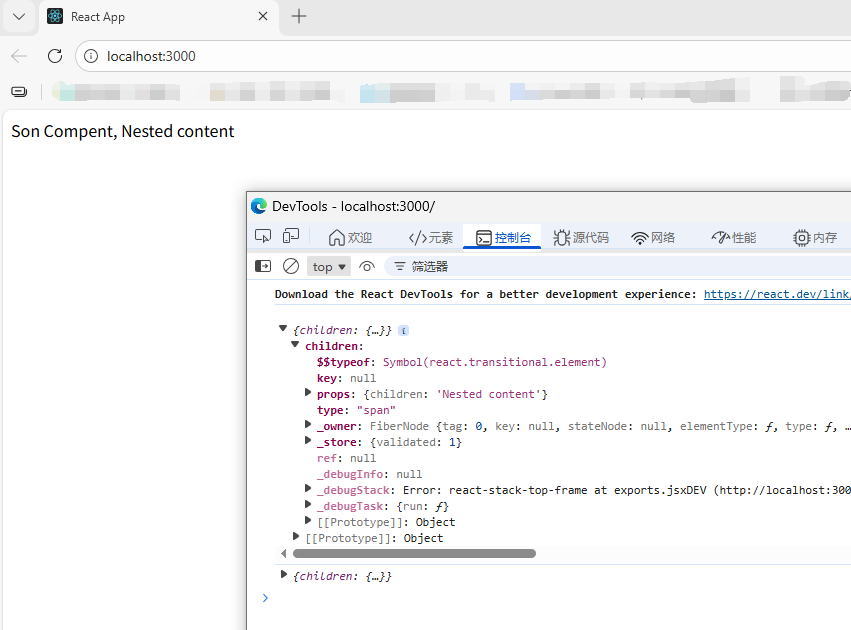The image size is (851, 630).
Task: Expand the second collapsed children object
Action: pos(284,575)
